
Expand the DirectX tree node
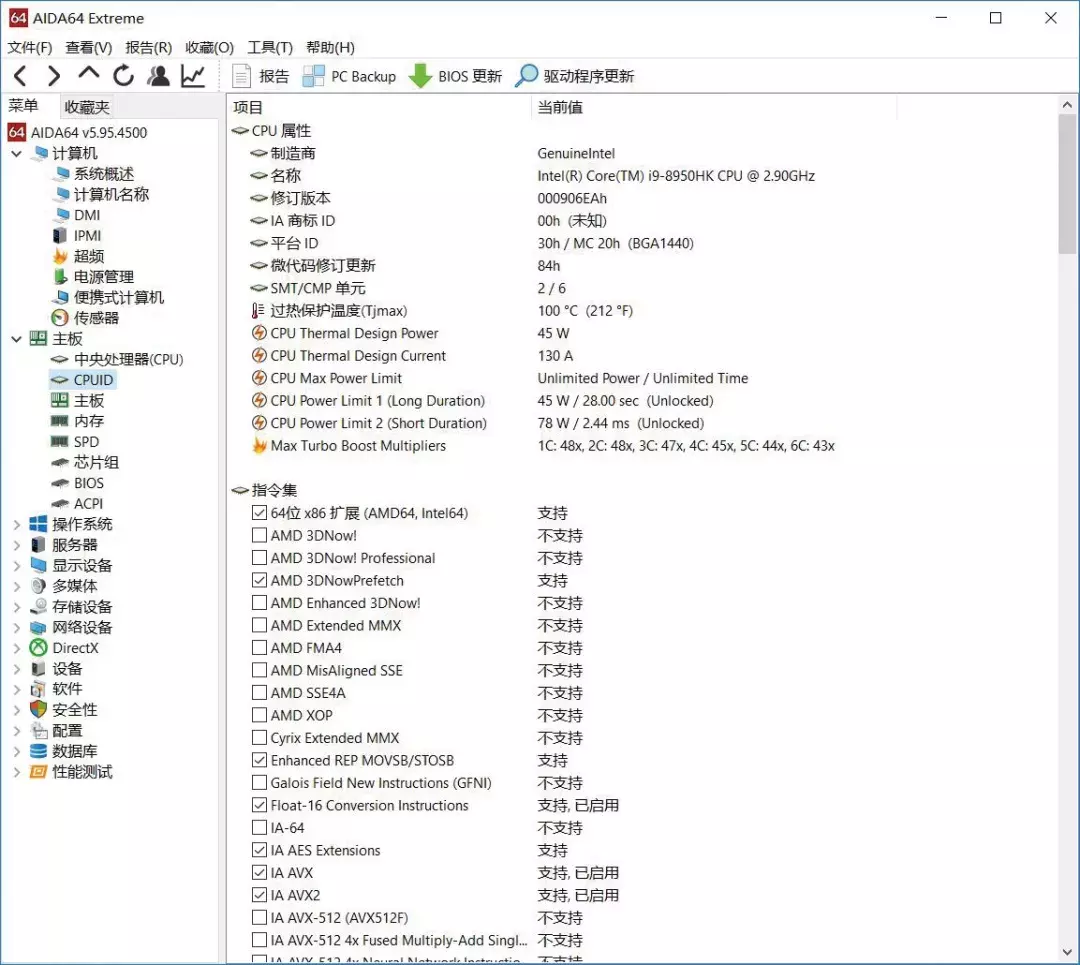pos(17,648)
